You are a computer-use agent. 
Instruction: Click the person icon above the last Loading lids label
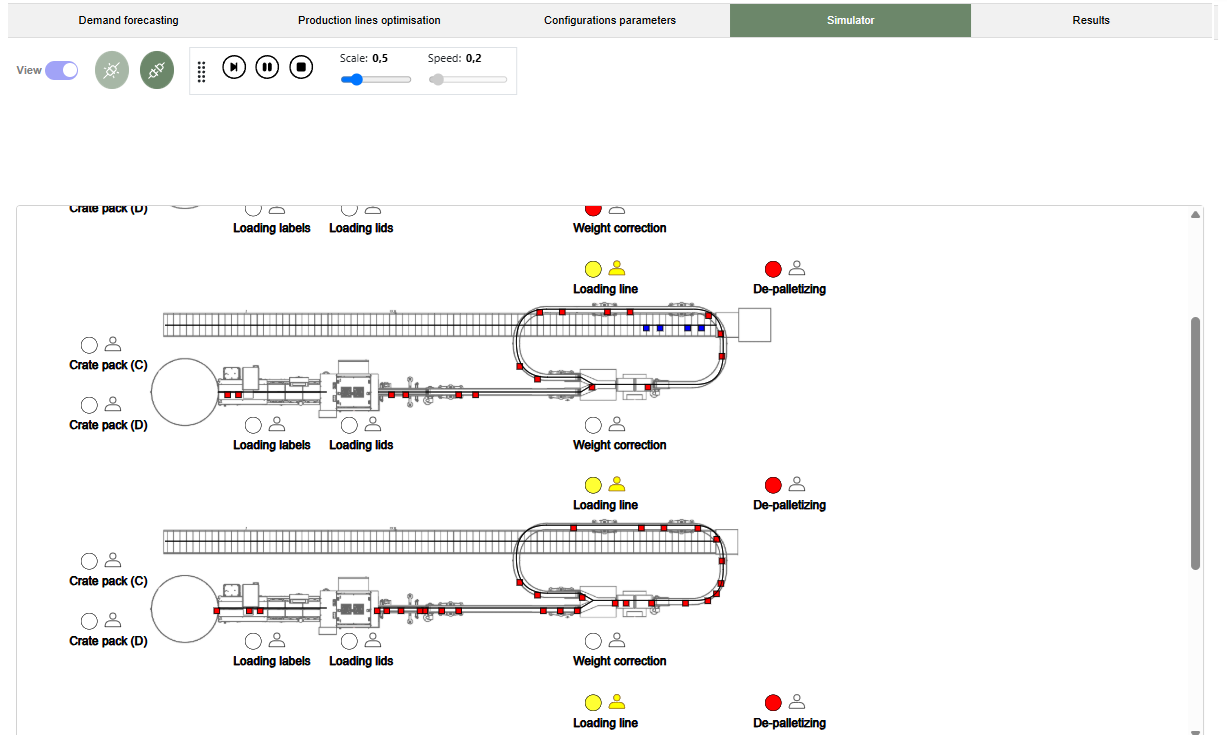pos(373,641)
